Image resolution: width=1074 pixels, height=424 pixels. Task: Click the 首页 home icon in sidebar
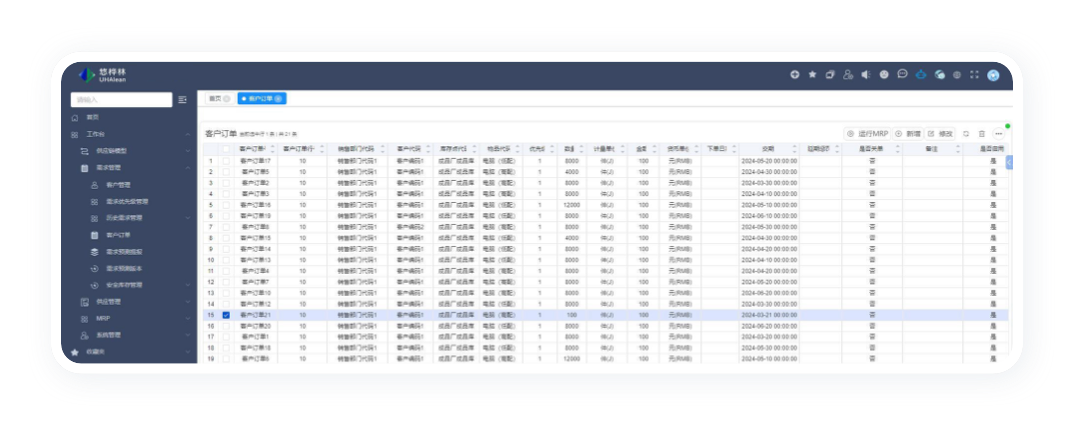75,118
